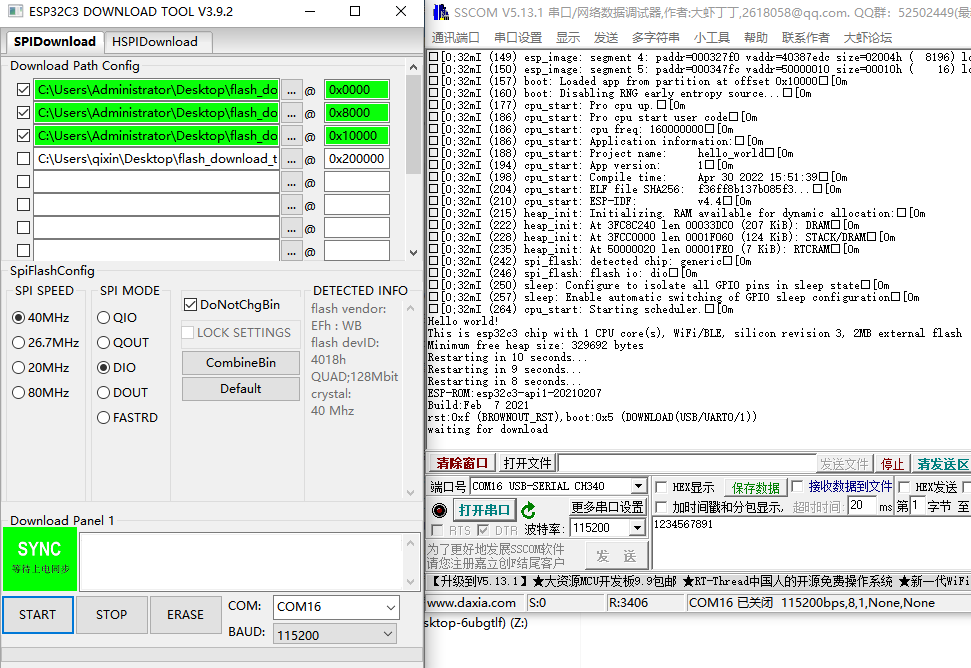Image resolution: width=971 pixels, height=668 pixels.
Task: Select QOUT SPI mode
Action: [103, 342]
